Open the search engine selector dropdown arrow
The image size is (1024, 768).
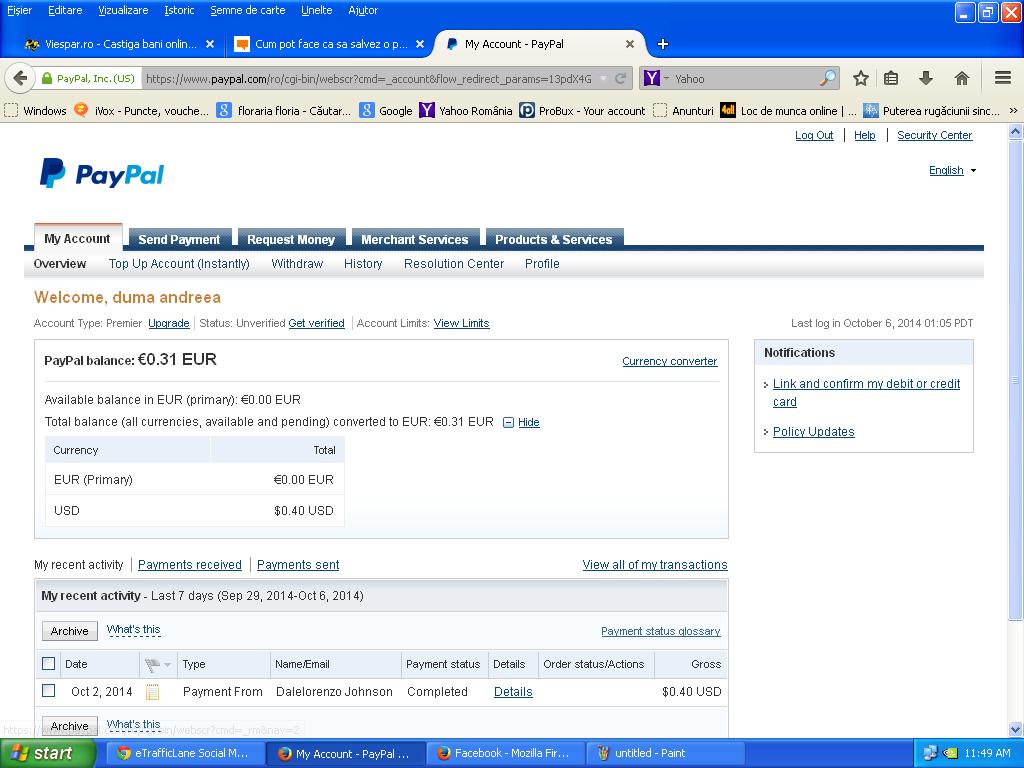coord(667,78)
